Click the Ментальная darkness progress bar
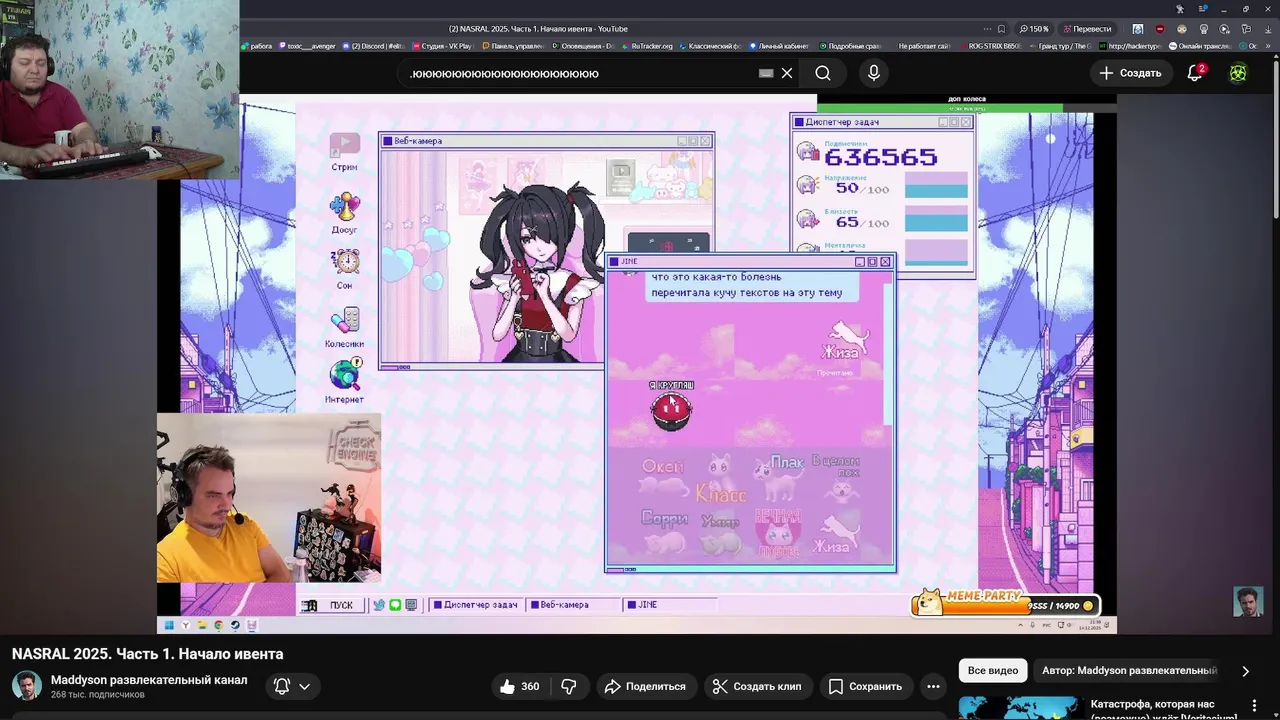Image resolution: width=1280 pixels, height=720 pixels. 936,252
